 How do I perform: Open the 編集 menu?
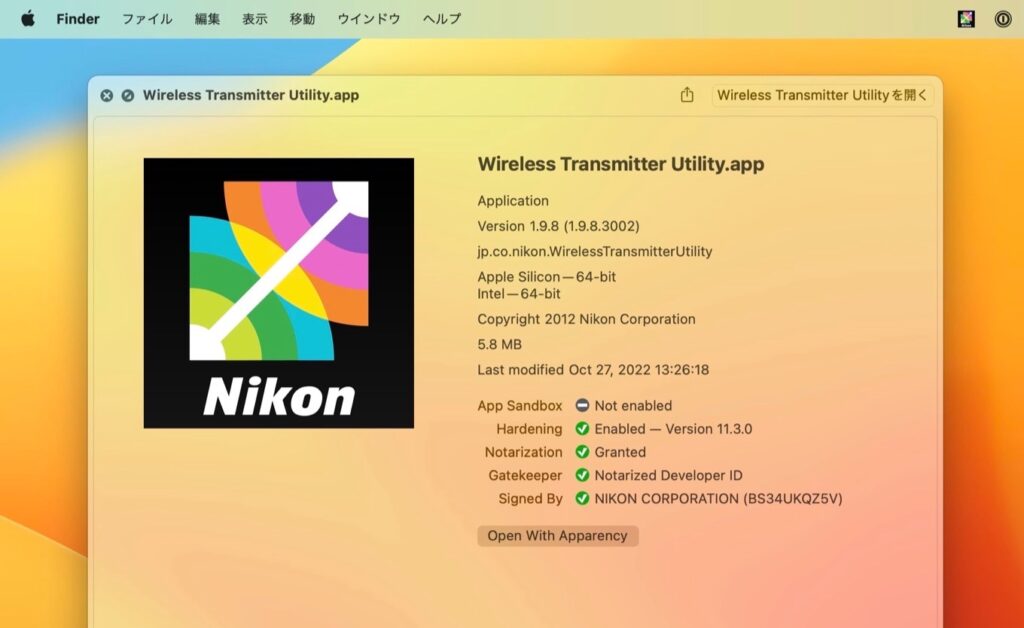[207, 19]
